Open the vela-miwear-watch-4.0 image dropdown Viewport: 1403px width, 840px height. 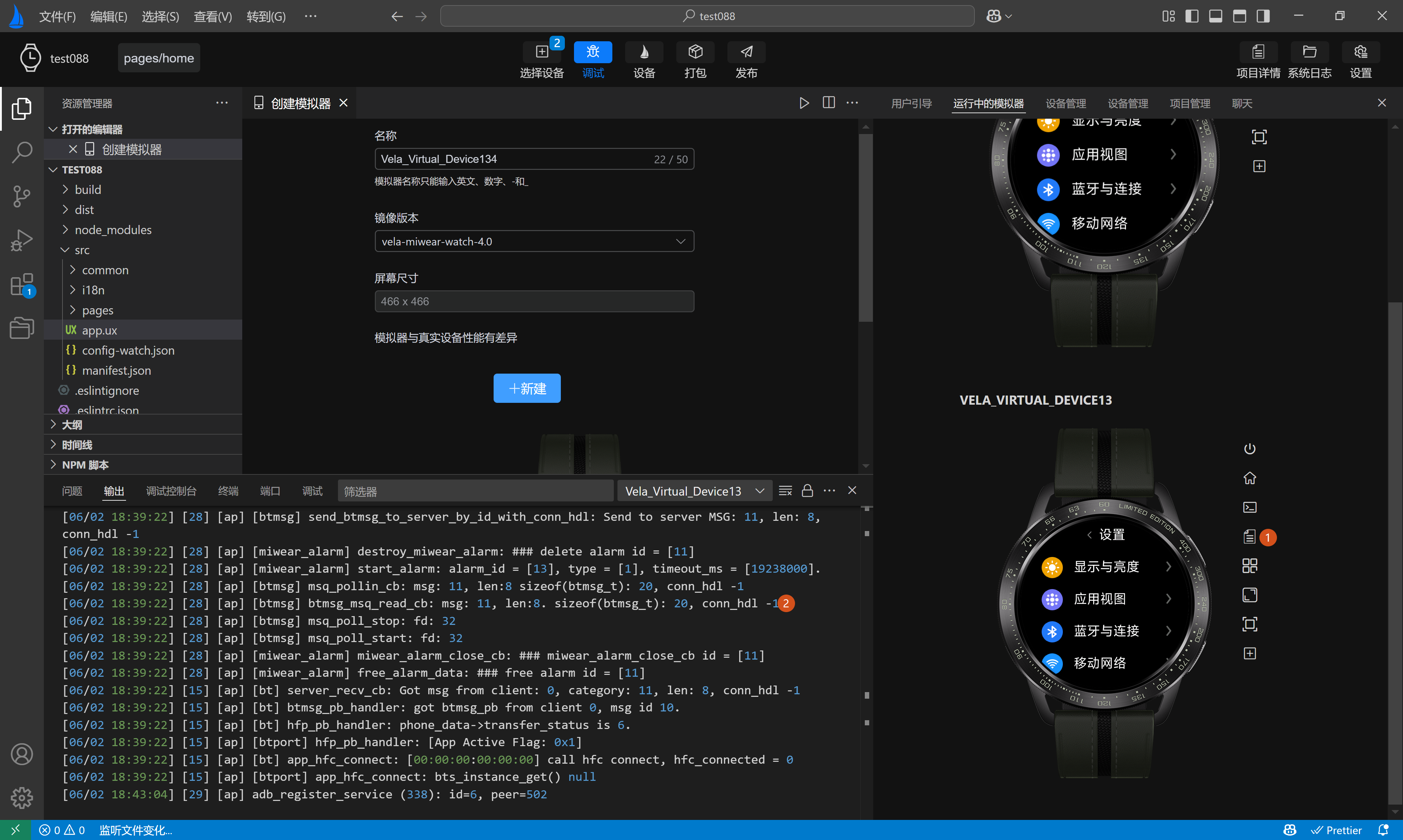pyautogui.click(x=534, y=242)
